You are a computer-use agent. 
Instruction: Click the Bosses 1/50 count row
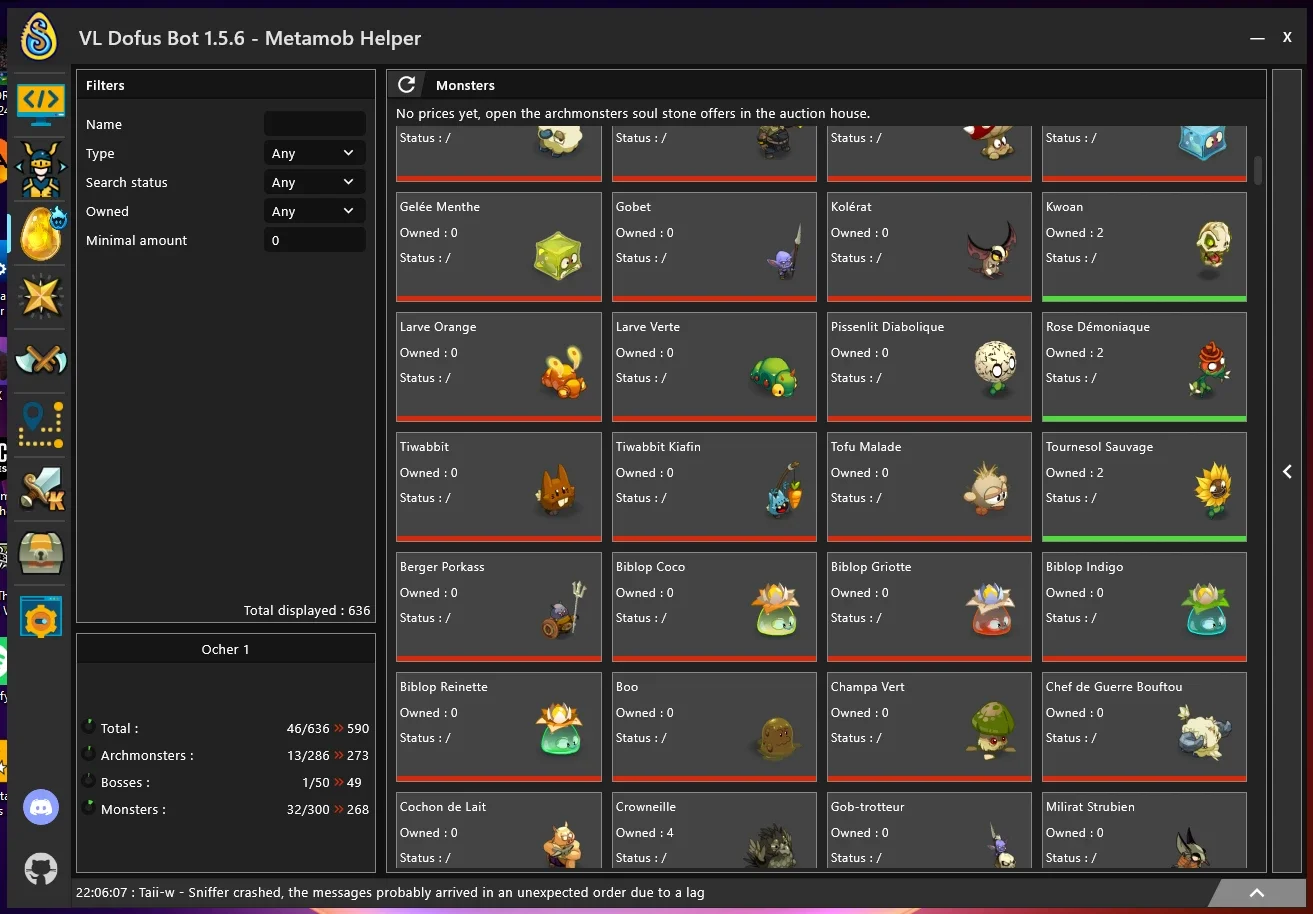225,782
